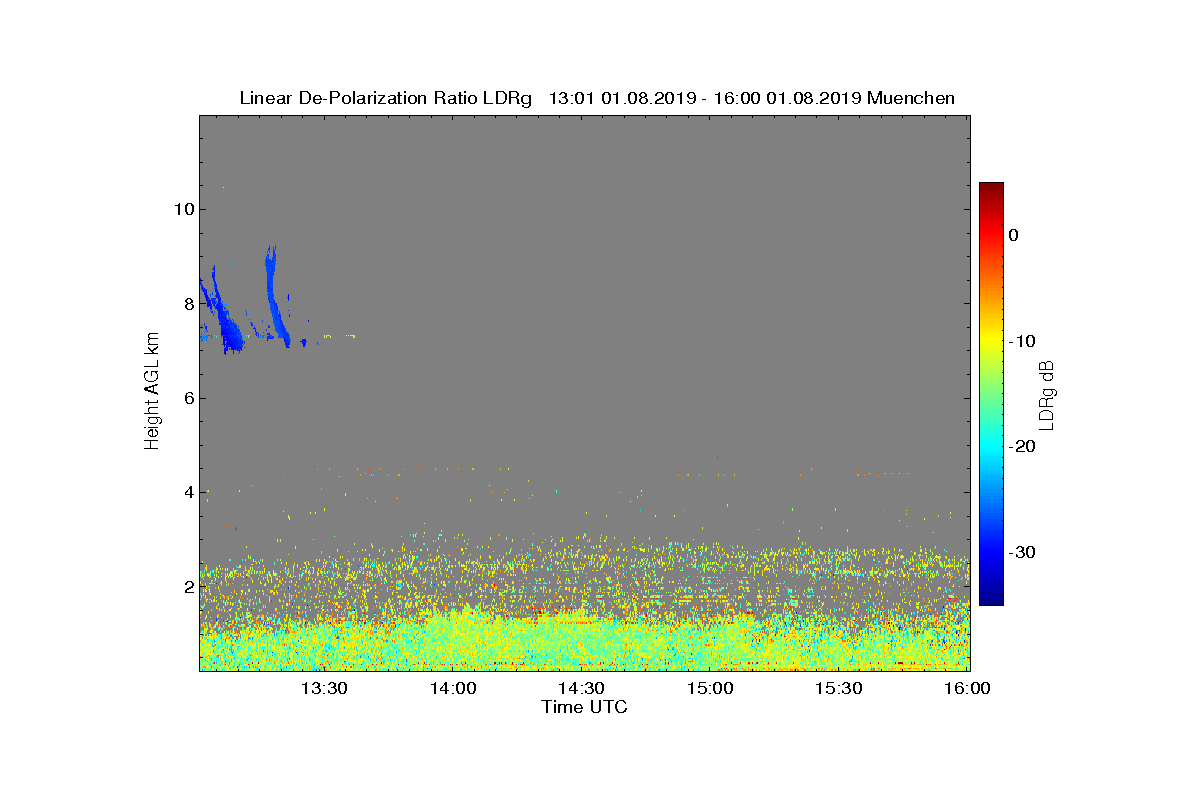Click the -10 value on colorbar scale
Screen dimensions: 1200x800
pyautogui.click(x=1022, y=341)
